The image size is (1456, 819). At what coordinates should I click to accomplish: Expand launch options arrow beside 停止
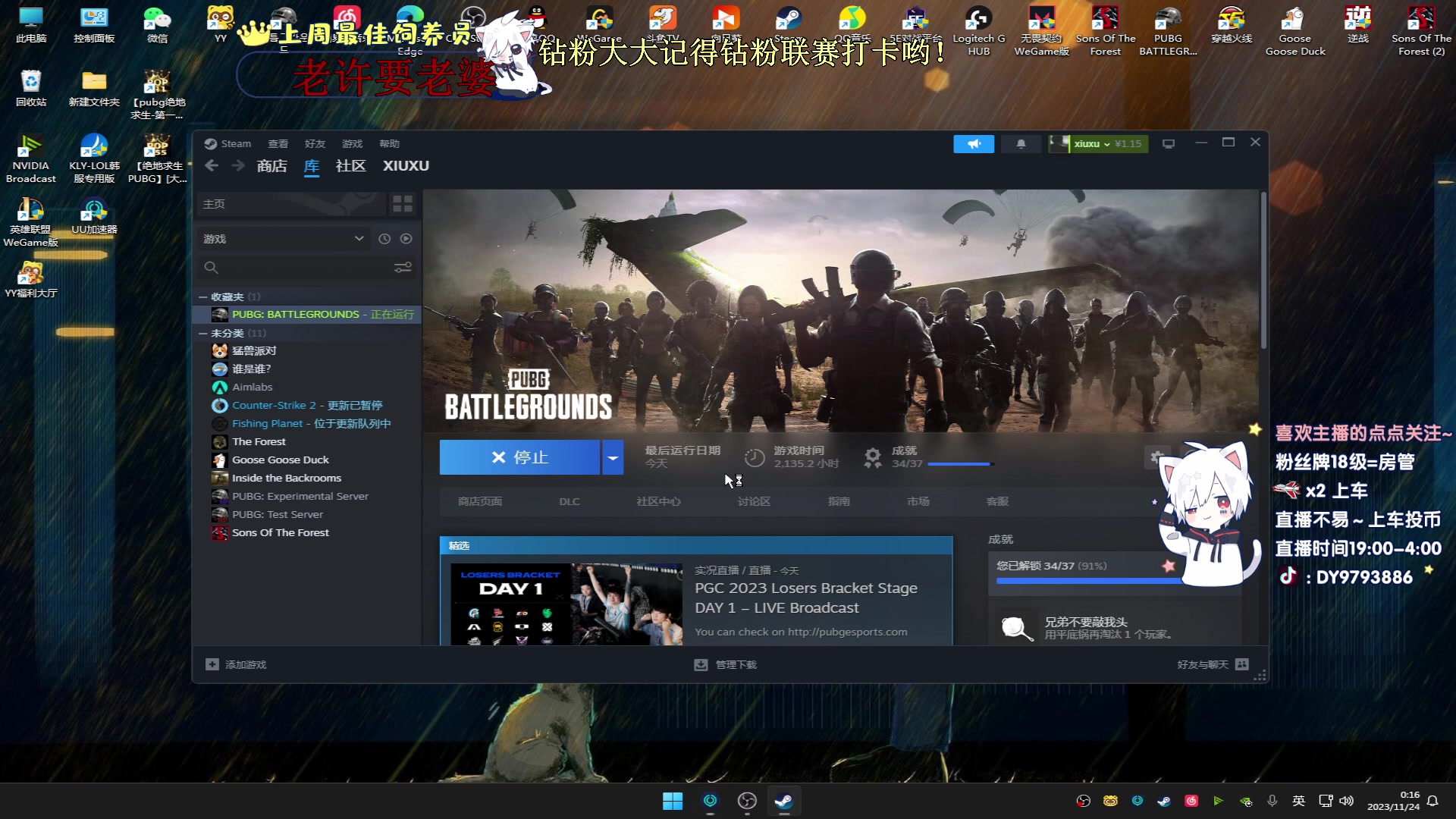point(612,457)
